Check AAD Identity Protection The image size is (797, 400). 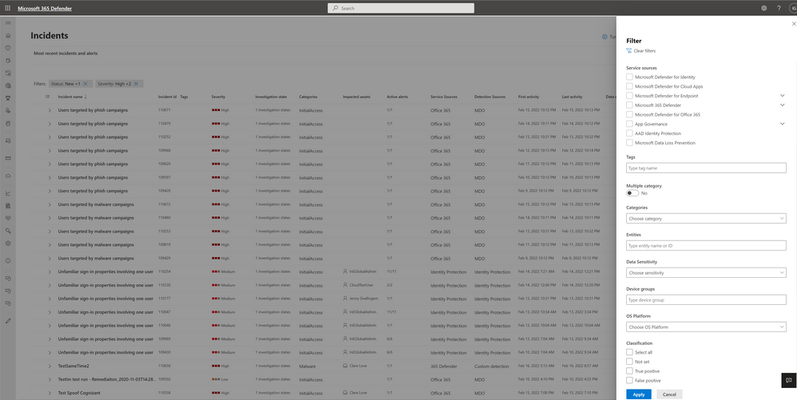629,133
